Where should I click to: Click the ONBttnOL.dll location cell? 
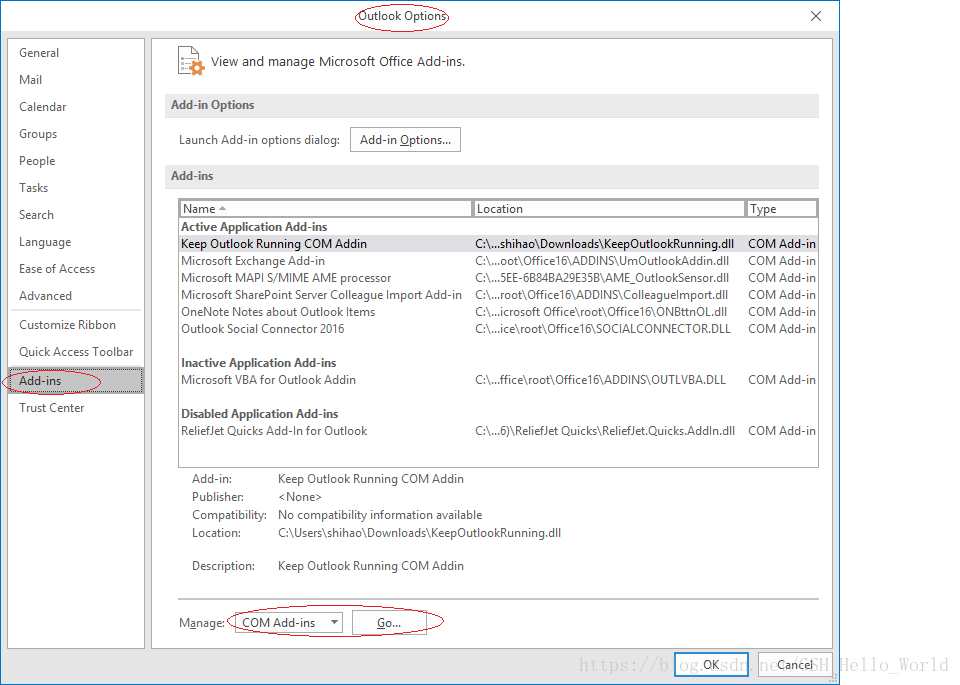(601, 312)
